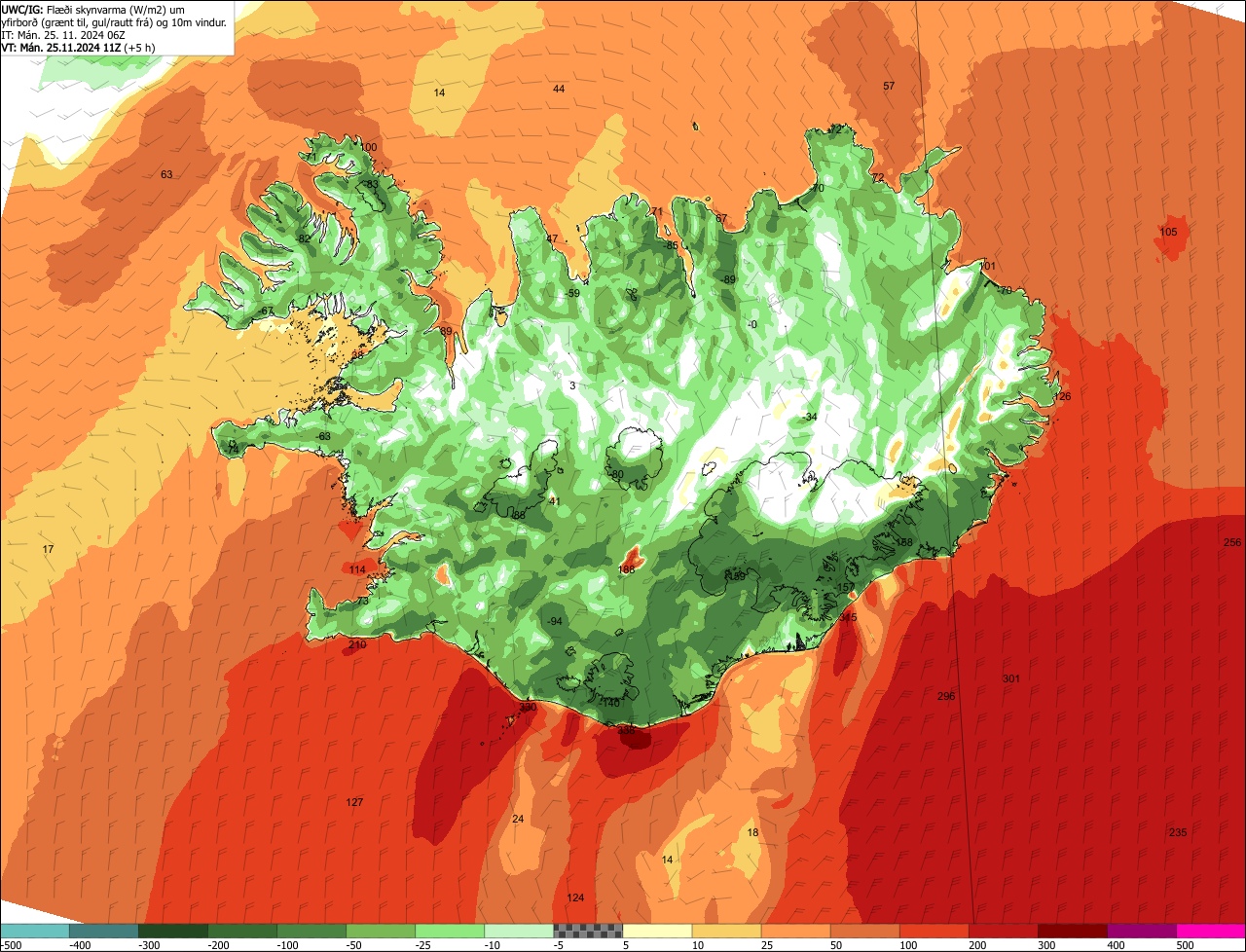Screen dimensions: 1246x952
Task: Click the red 200 to 300 legend swatch
Action: click(1003, 931)
